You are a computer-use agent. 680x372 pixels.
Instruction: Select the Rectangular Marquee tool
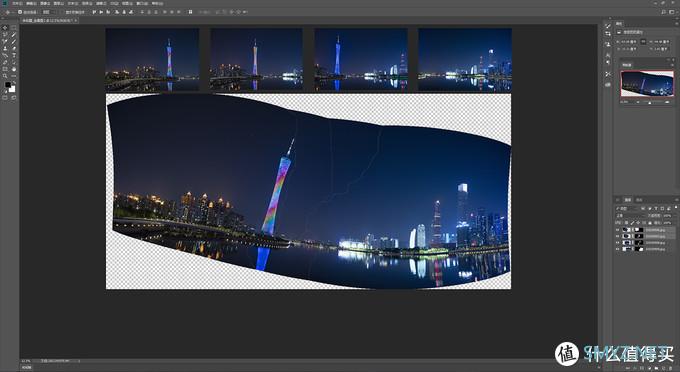[13, 28]
